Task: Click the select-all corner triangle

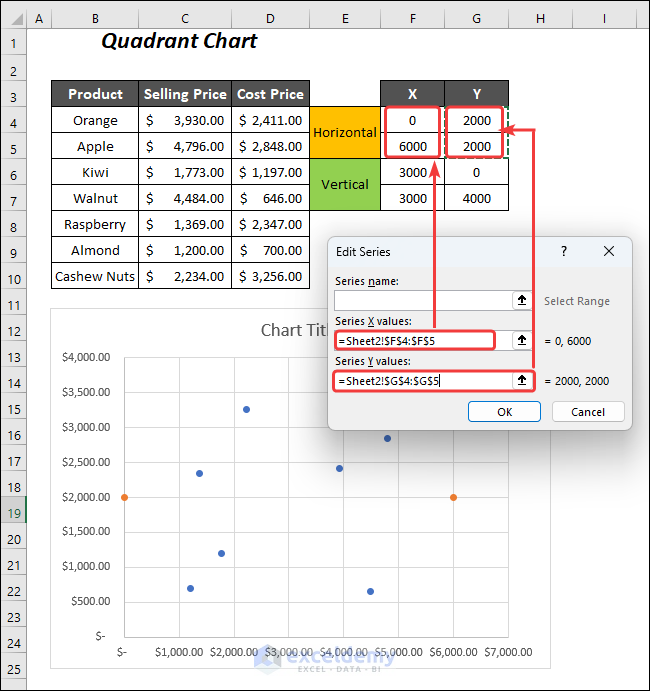Action: tap(17, 19)
